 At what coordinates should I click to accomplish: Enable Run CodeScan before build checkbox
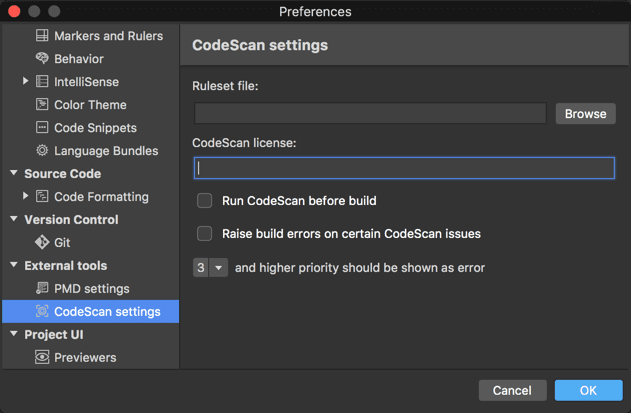[204, 200]
